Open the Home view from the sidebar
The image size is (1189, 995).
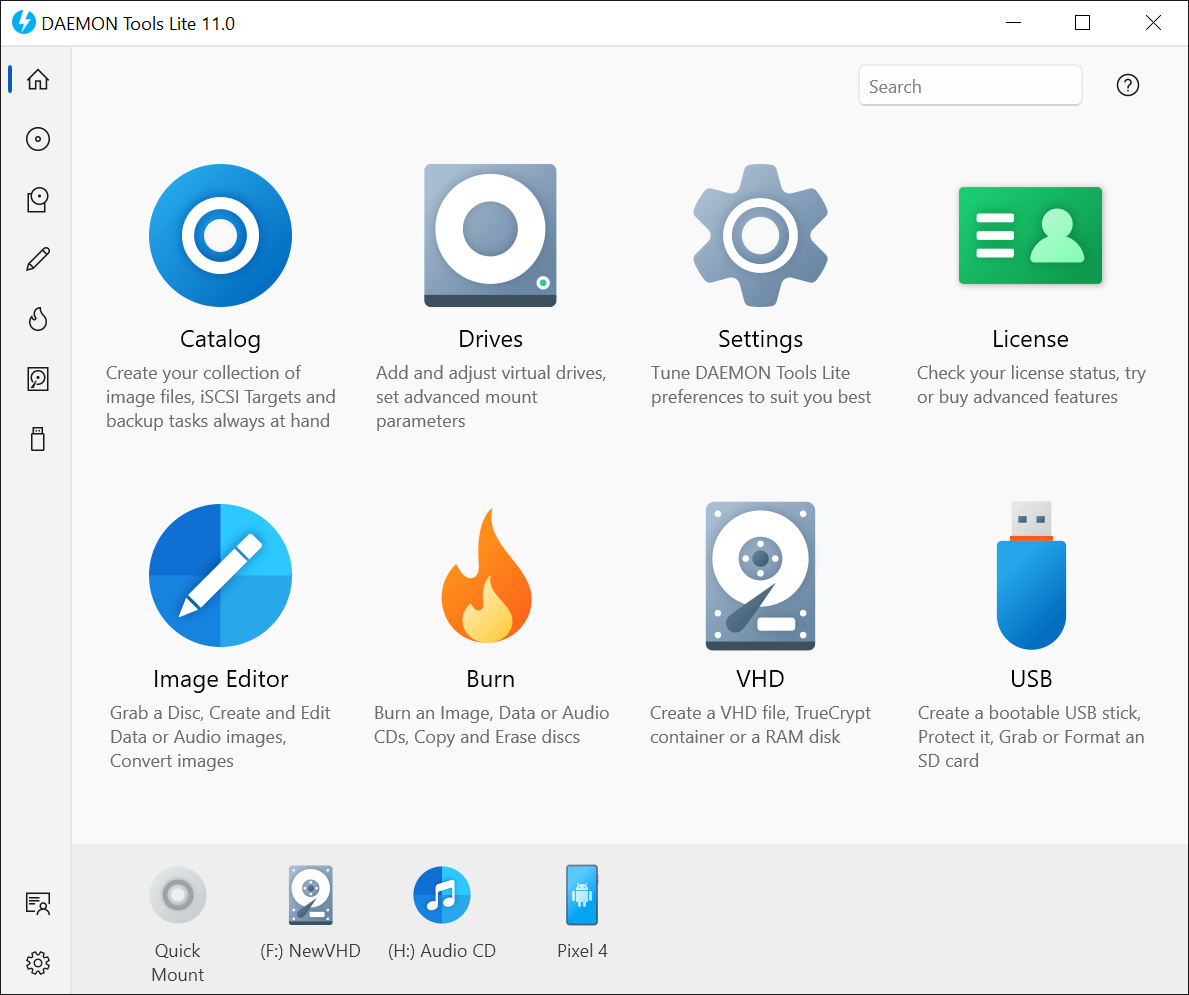pos(38,79)
